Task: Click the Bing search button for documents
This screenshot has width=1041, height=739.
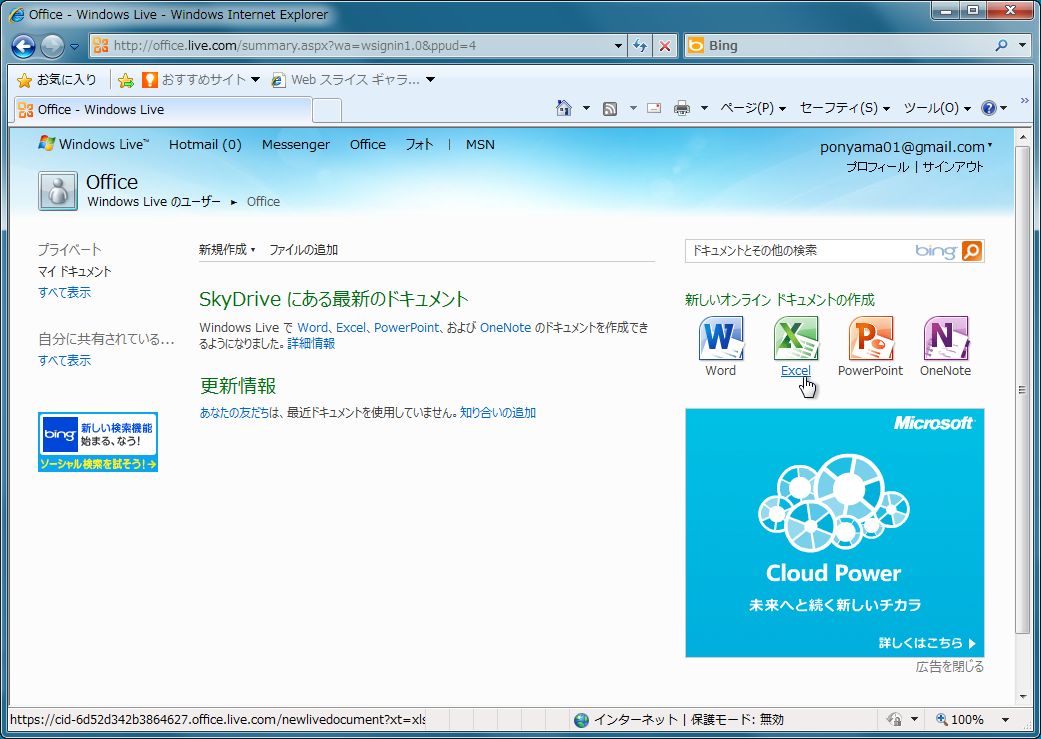Action: (972, 251)
